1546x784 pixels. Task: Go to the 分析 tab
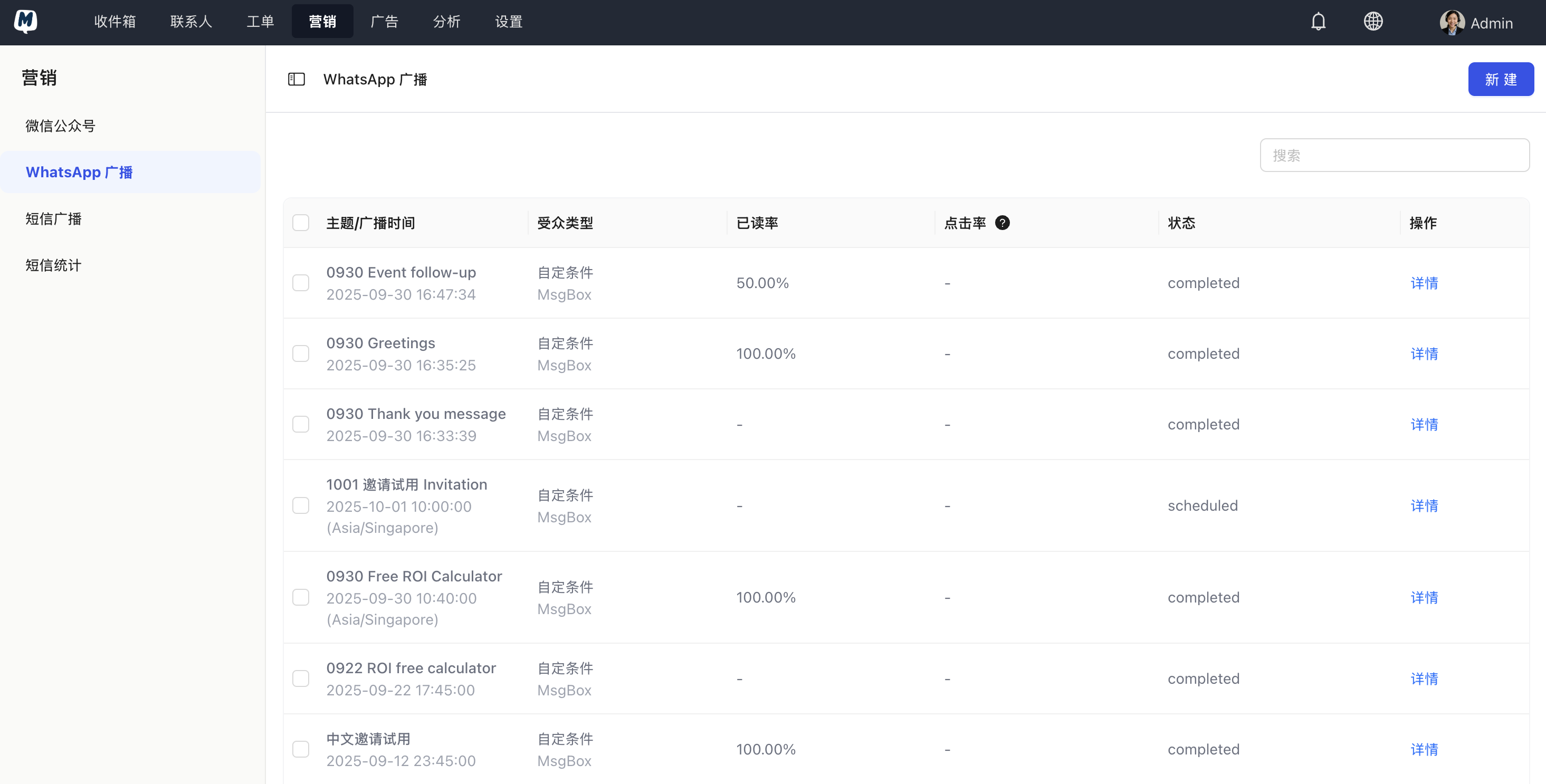coord(446,22)
